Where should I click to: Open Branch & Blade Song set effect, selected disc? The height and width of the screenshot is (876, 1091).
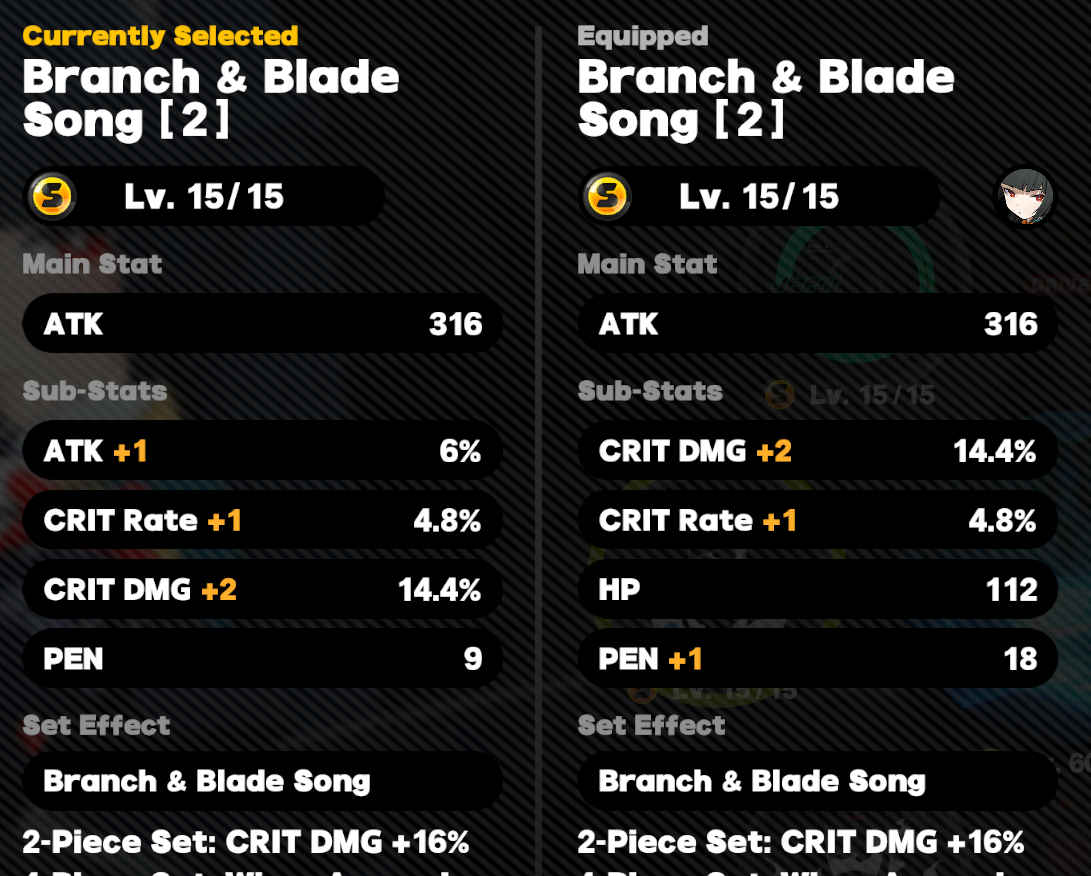click(262, 781)
